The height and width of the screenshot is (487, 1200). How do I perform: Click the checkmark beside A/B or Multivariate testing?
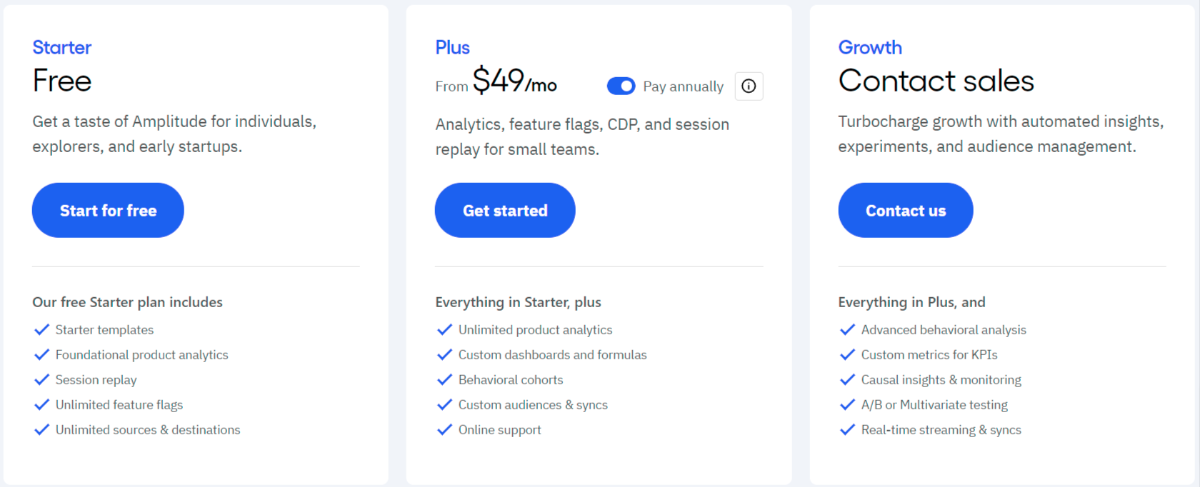coord(848,405)
